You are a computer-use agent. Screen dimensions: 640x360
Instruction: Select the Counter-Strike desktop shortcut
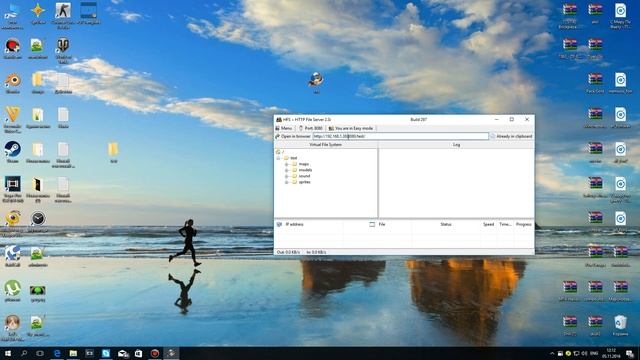click(x=63, y=15)
